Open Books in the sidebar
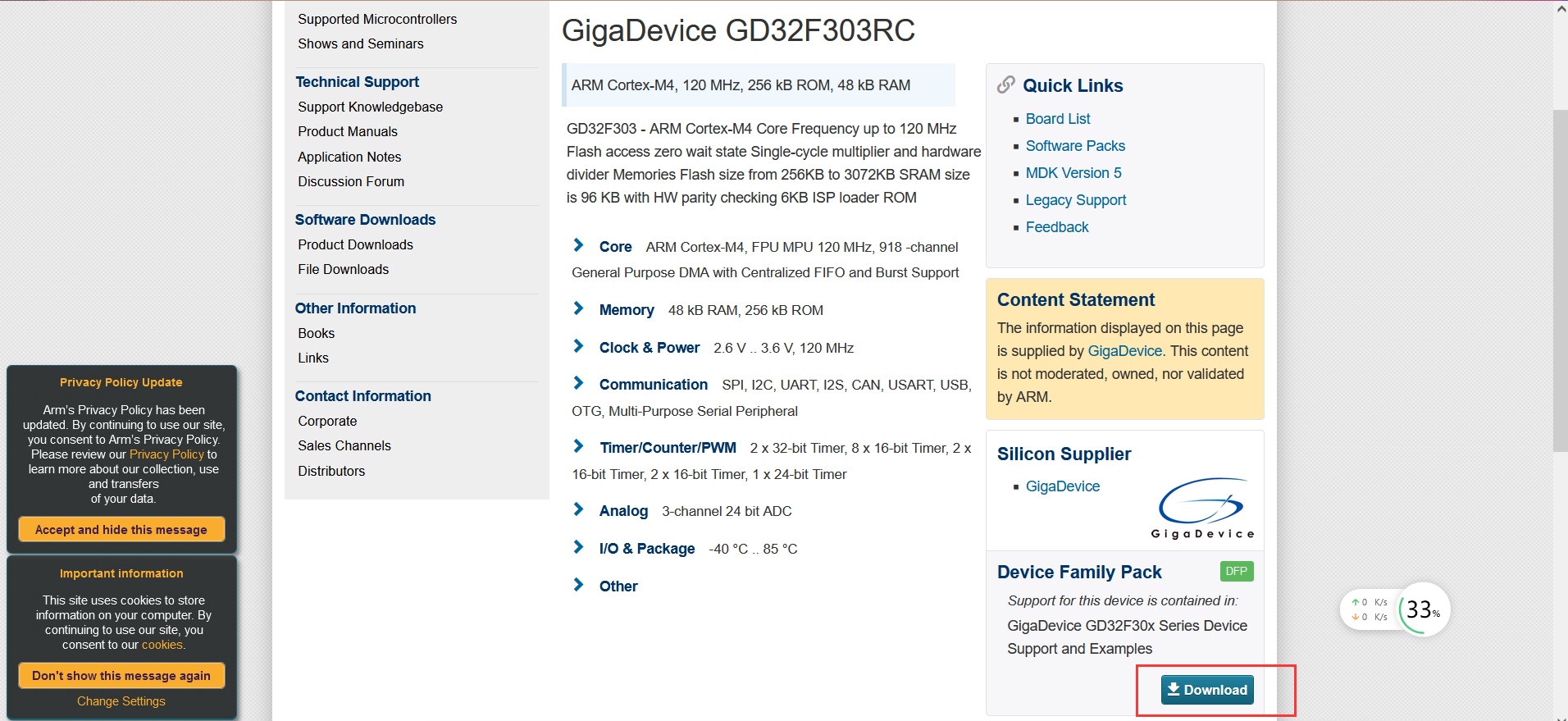Viewport: 1568px width, 721px height. coord(316,333)
